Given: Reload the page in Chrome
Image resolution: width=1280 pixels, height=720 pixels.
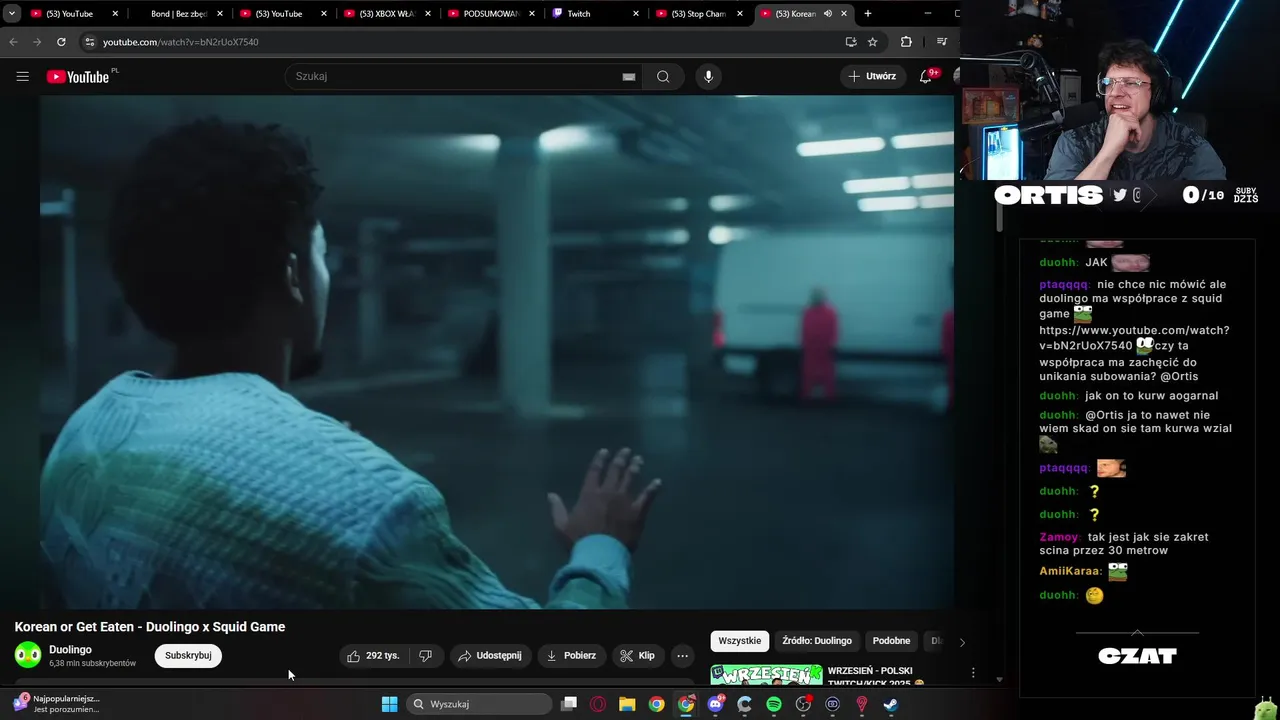Looking at the screenshot, I should coord(61,42).
